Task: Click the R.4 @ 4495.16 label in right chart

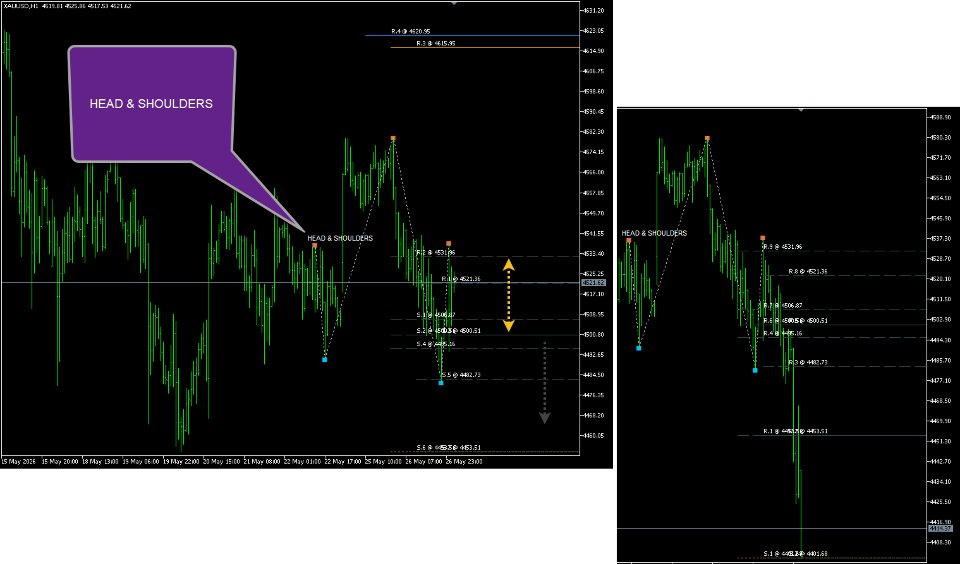Action: [782, 333]
